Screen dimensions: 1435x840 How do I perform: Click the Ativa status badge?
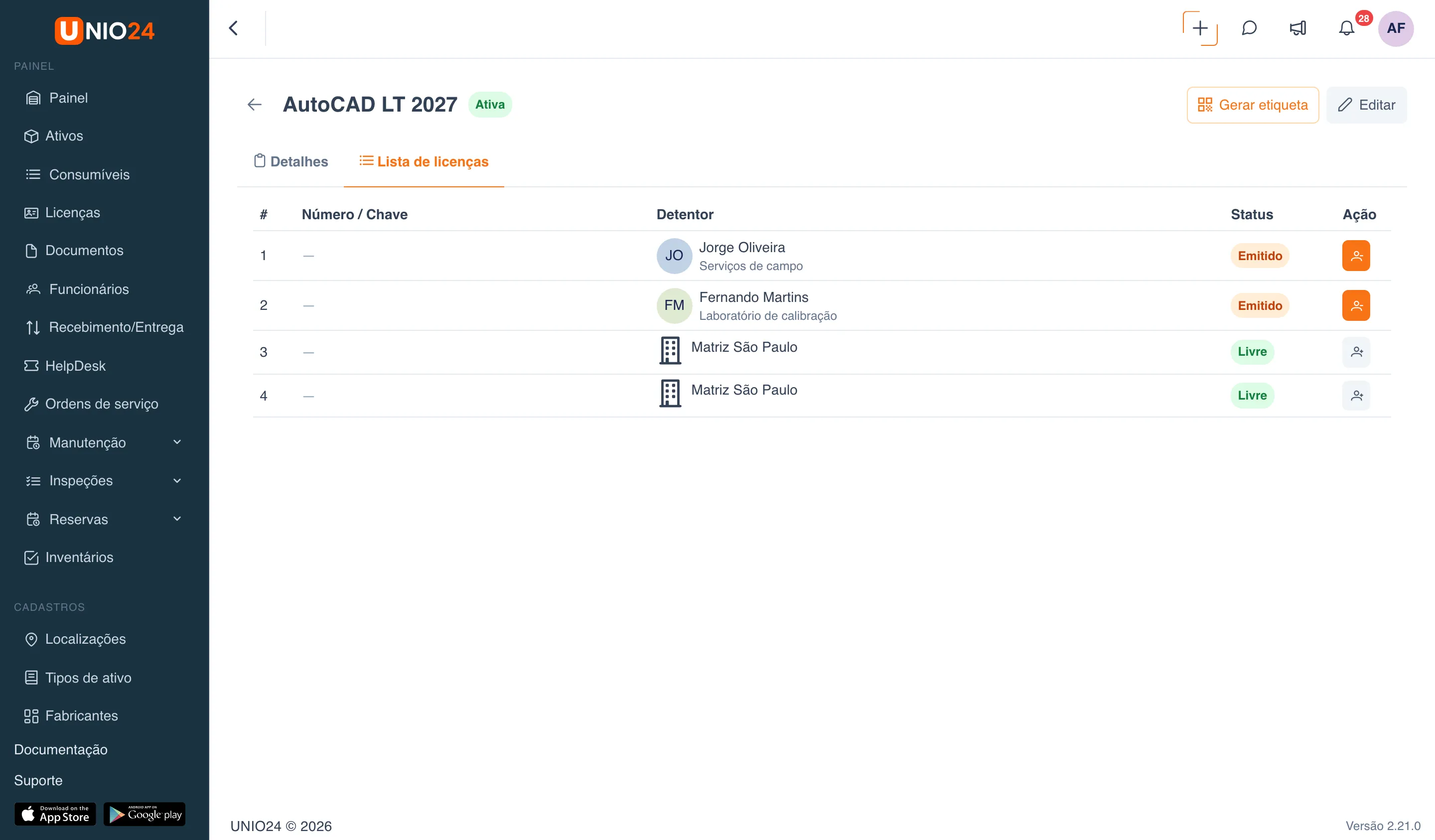pyautogui.click(x=490, y=105)
